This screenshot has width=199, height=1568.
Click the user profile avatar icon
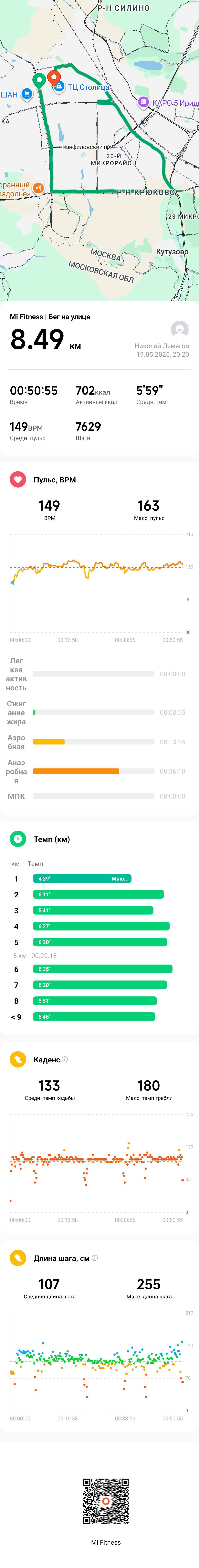180,329
